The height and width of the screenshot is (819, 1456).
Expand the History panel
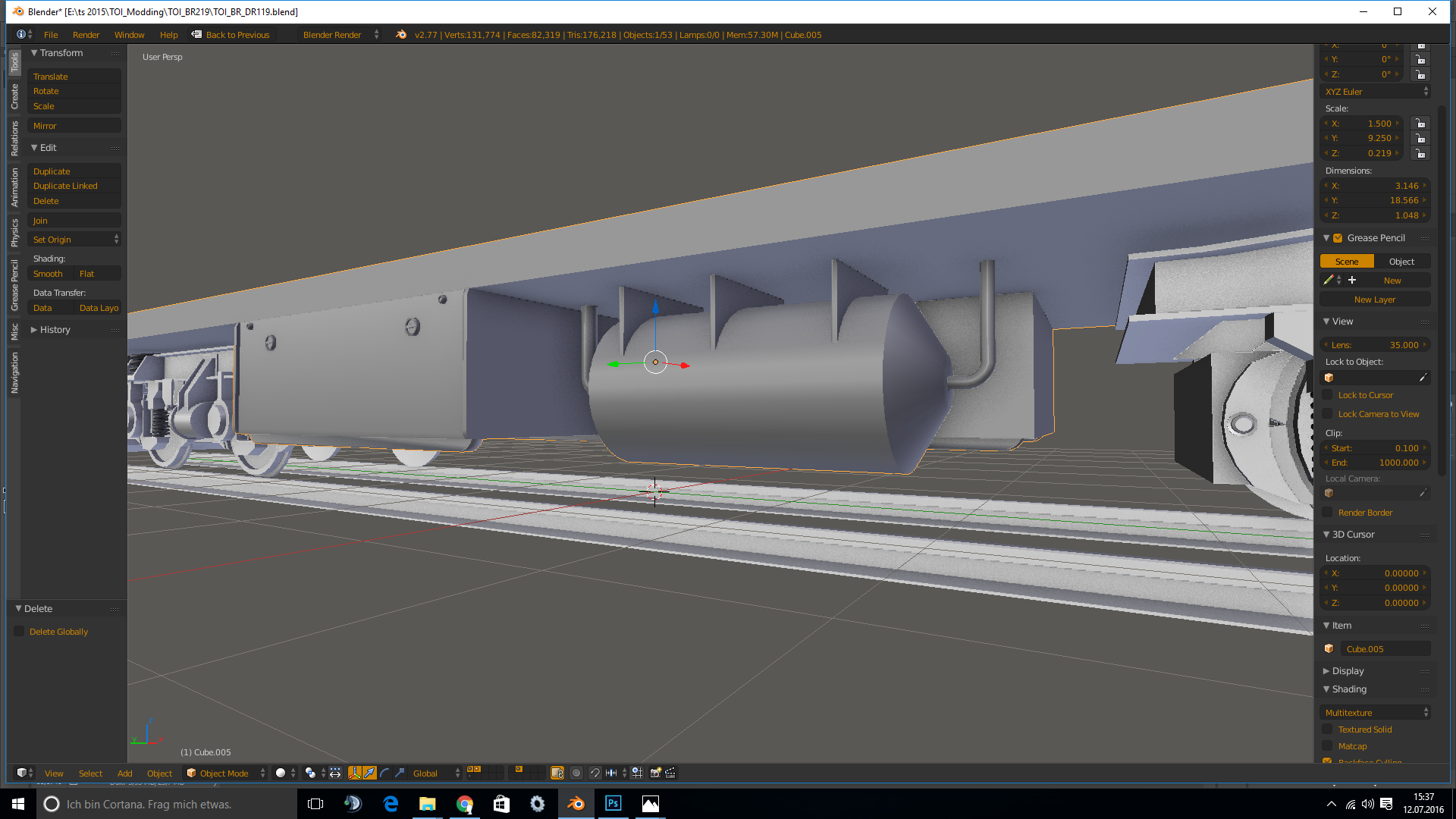pyautogui.click(x=55, y=330)
